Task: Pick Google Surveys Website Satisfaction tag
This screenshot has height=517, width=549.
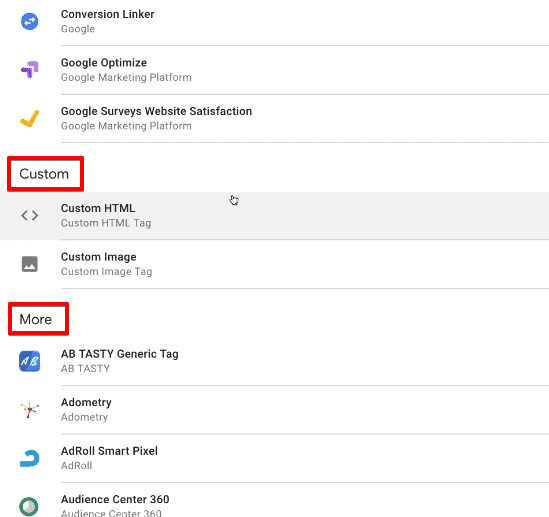Action: click(274, 118)
